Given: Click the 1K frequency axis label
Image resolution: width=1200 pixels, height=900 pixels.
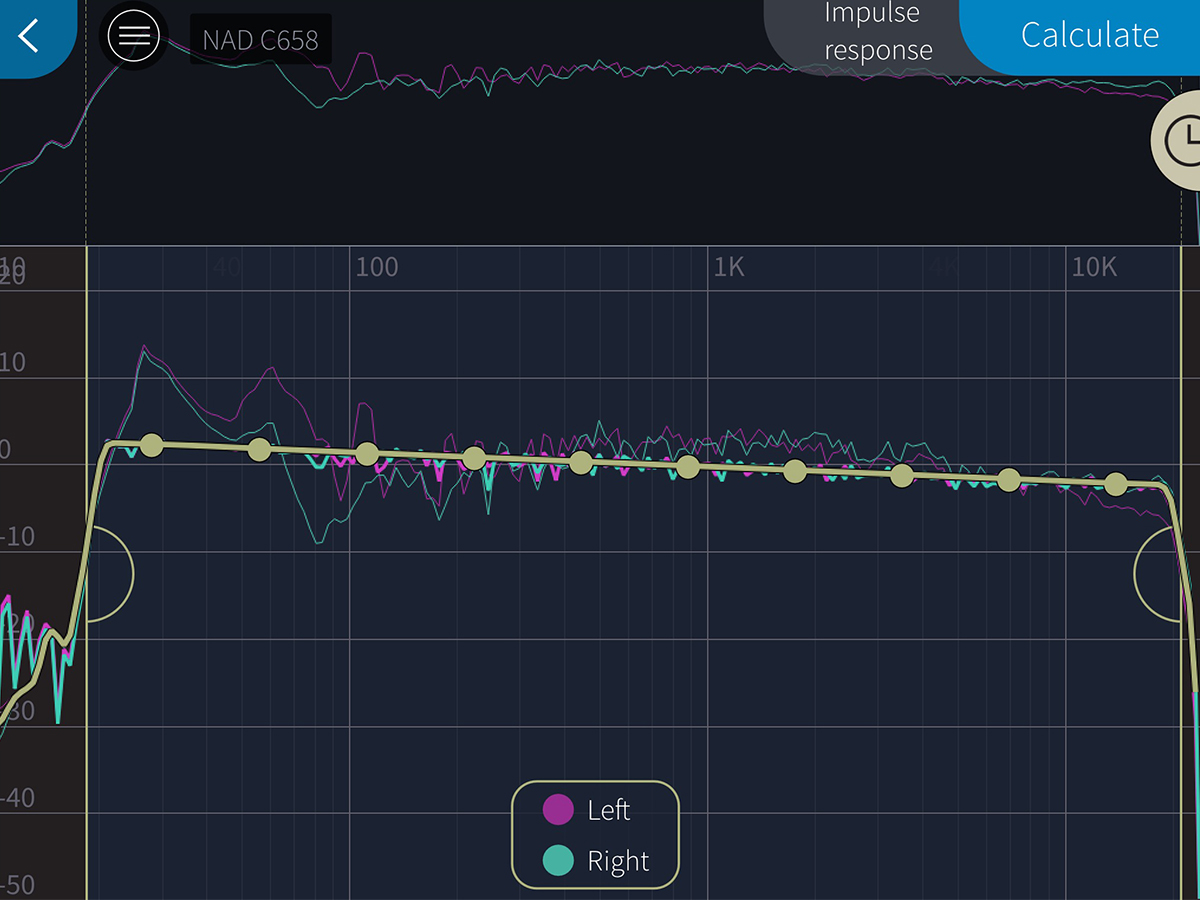Looking at the screenshot, I should [x=729, y=267].
